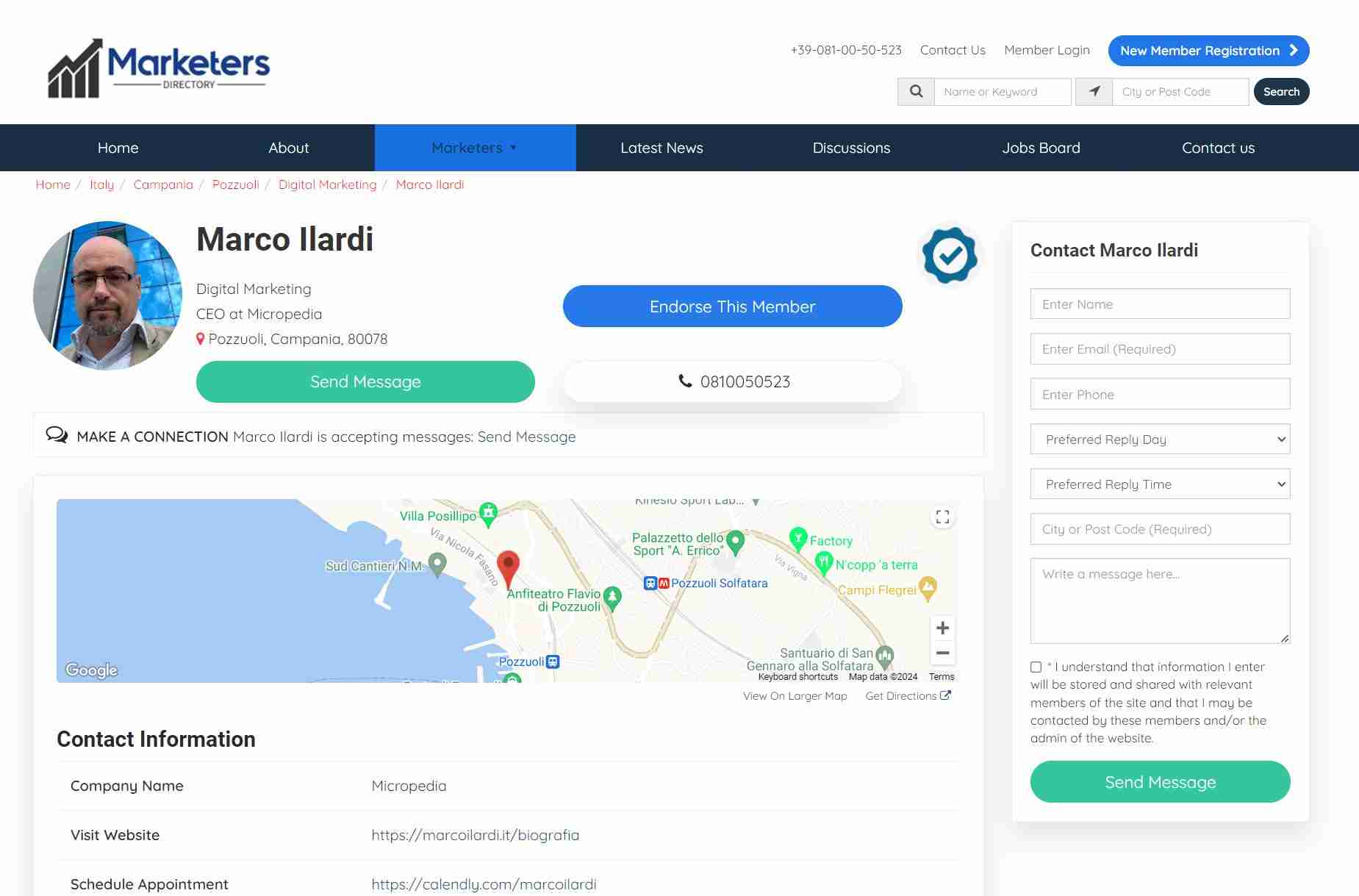Click the speech bubble connection icon
Viewport: 1359px width, 896px height.
point(59,435)
